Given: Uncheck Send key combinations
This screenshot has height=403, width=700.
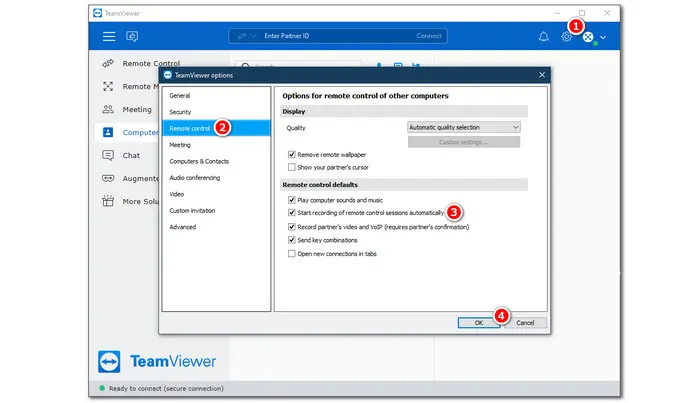Looking at the screenshot, I should click(x=292, y=240).
